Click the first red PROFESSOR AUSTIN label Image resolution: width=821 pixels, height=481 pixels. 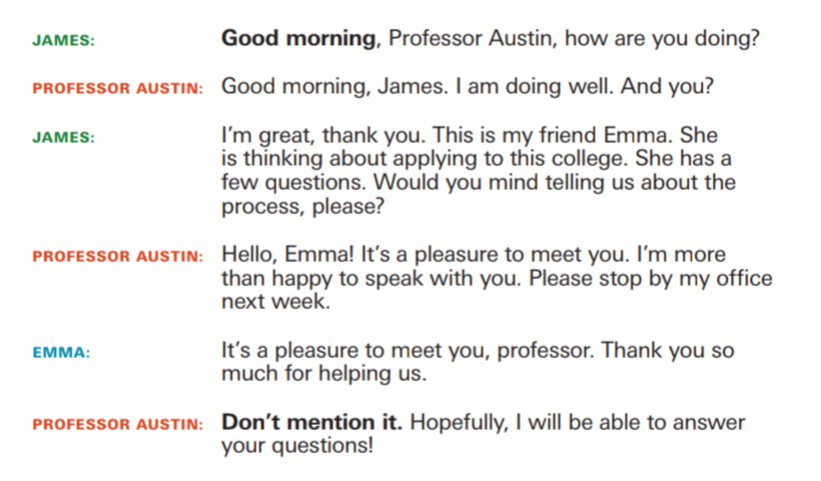click(x=118, y=88)
